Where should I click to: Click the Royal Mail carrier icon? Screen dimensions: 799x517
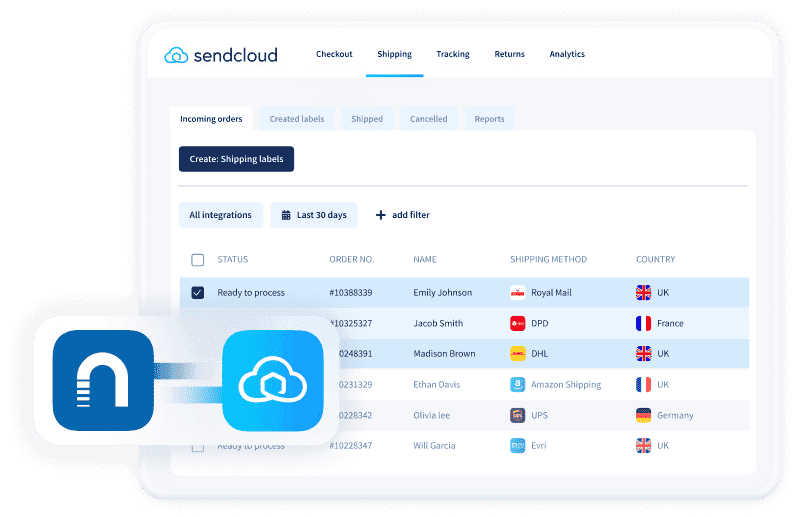(x=518, y=293)
